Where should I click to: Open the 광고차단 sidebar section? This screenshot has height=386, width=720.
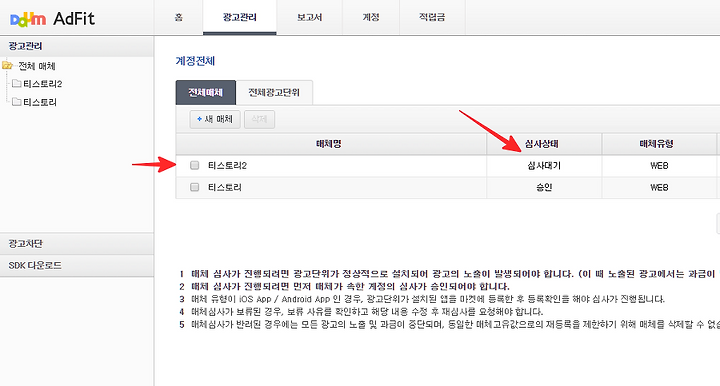(x=77, y=244)
